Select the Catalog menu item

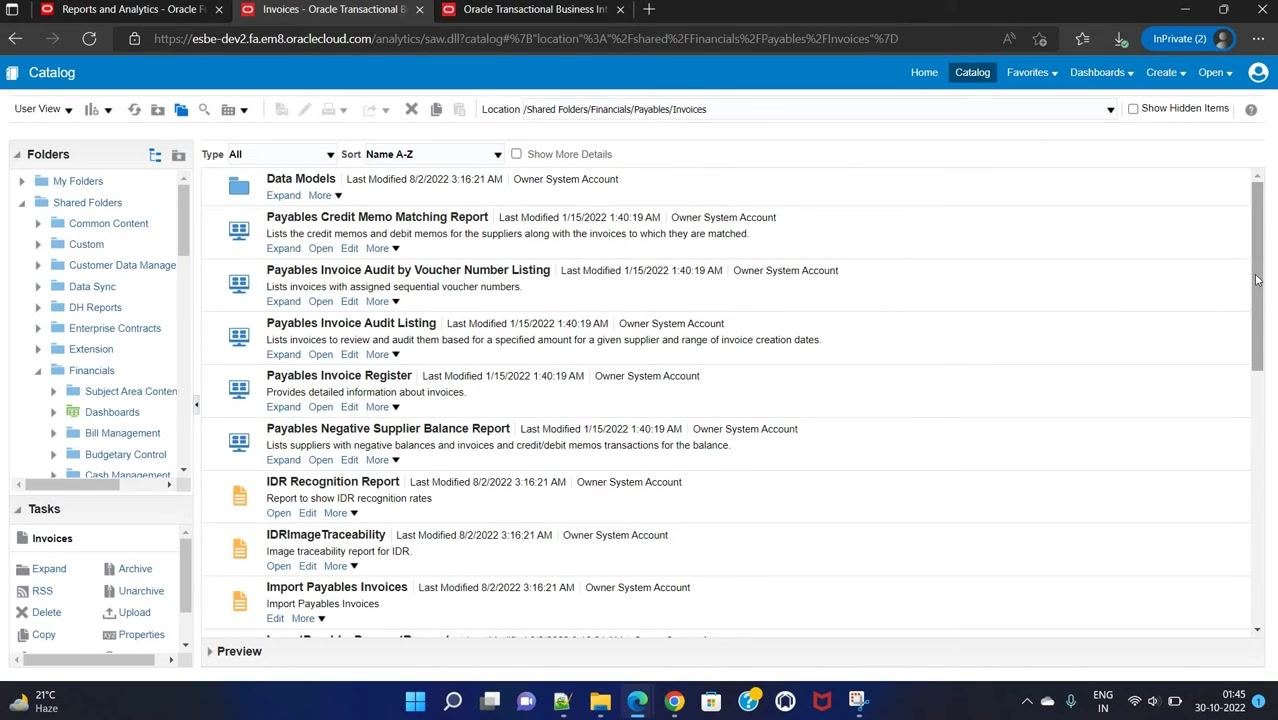(x=972, y=72)
